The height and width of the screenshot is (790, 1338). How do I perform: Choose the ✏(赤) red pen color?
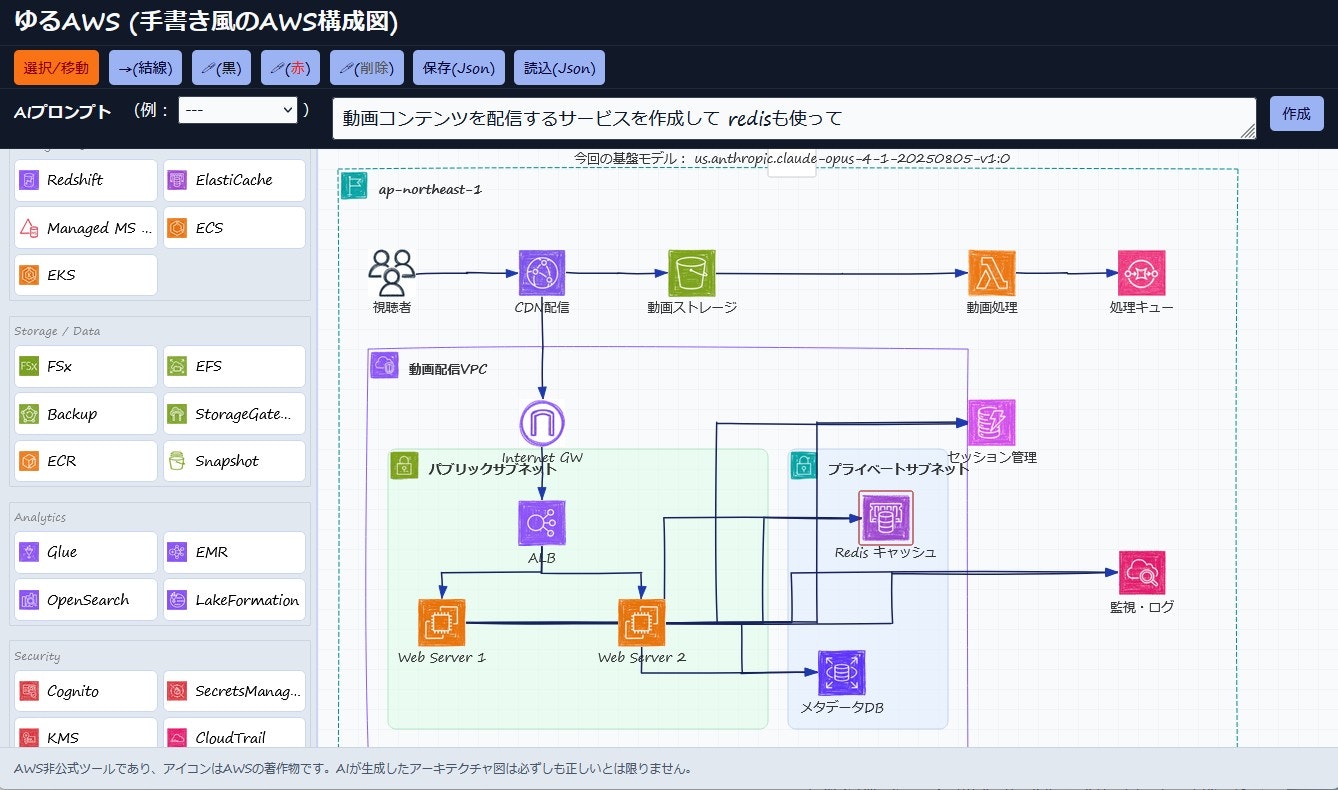(x=291, y=68)
